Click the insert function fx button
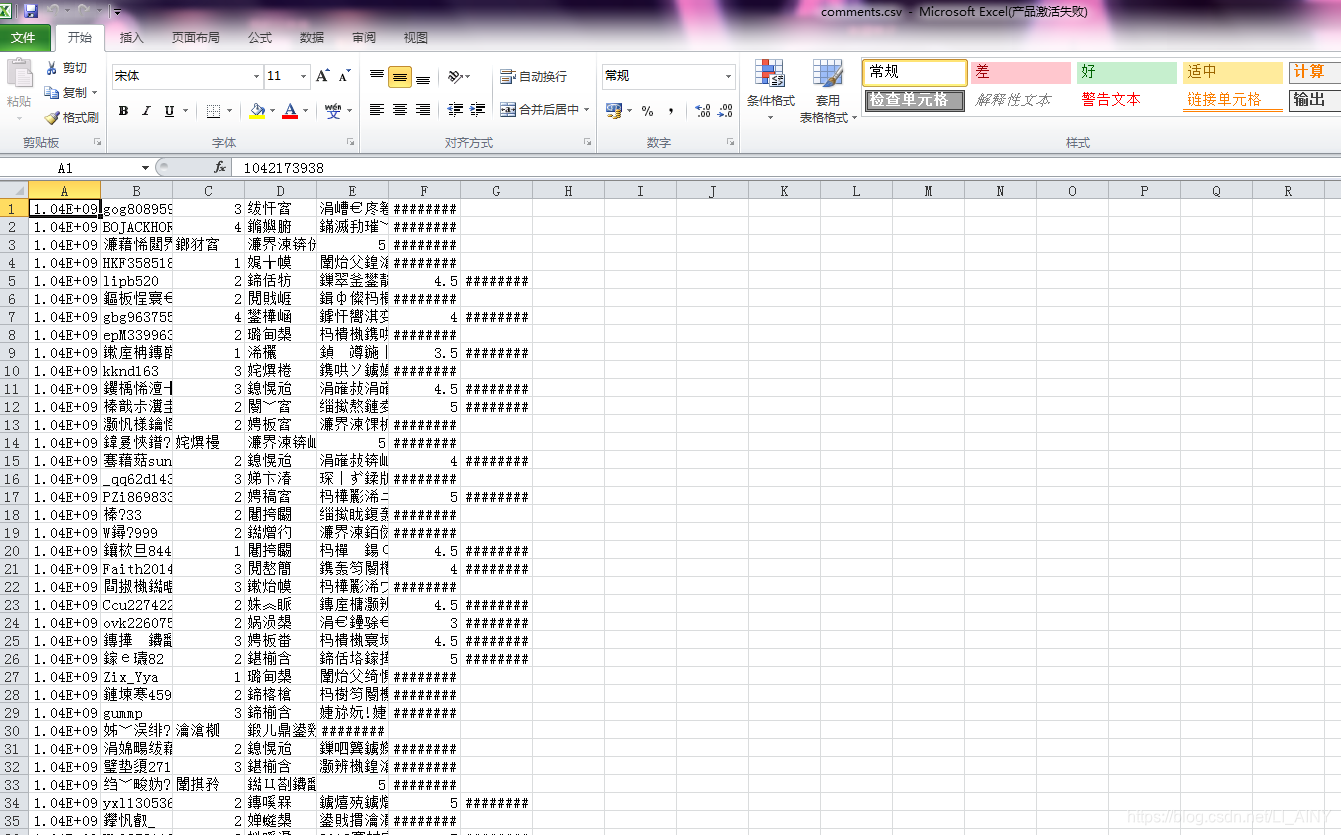This screenshot has width=1341, height=835. point(220,168)
